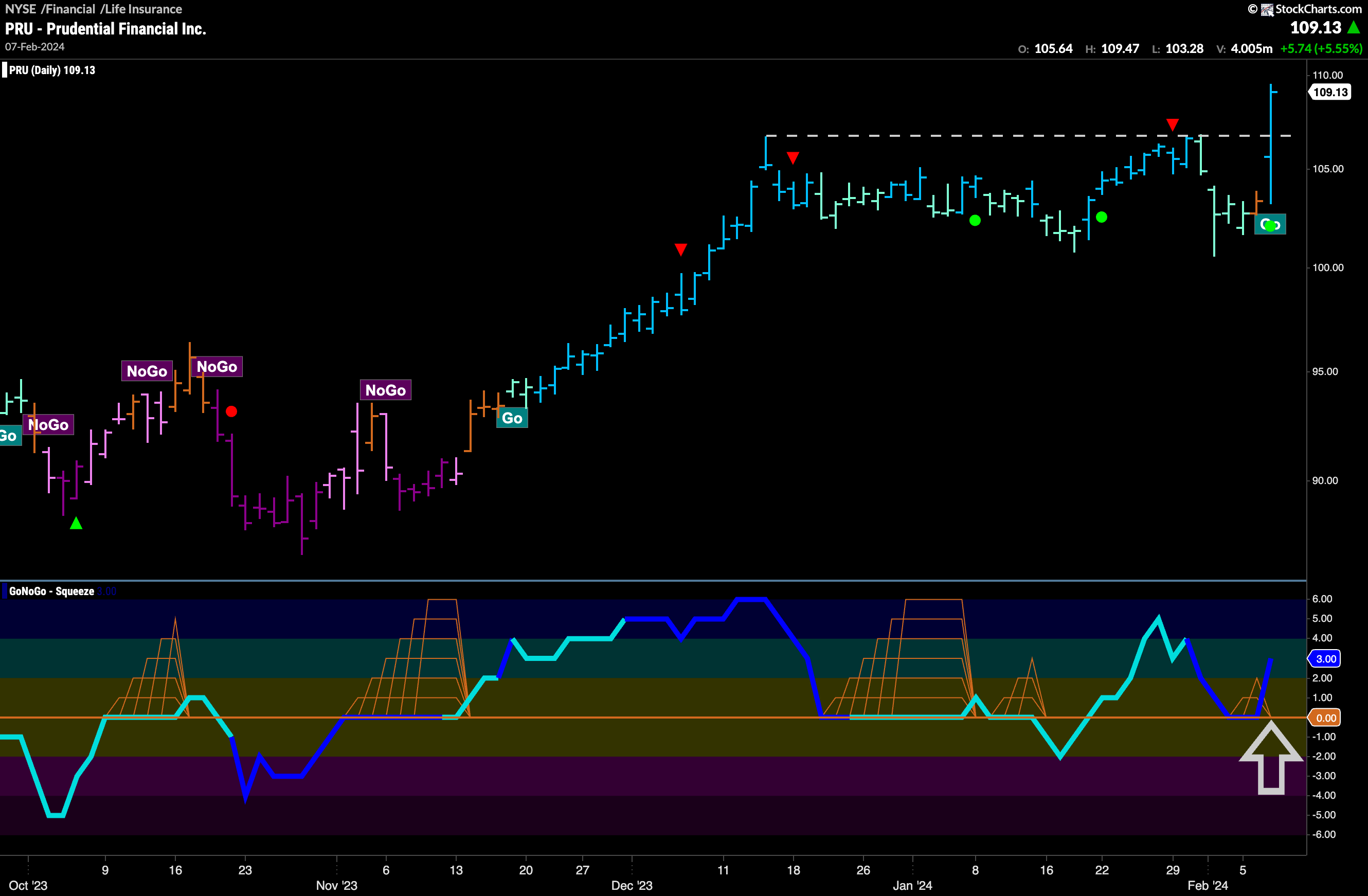Screen dimensions: 1368x896
Task: Click the NoGo label above the early-November bars
Action: (385, 390)
